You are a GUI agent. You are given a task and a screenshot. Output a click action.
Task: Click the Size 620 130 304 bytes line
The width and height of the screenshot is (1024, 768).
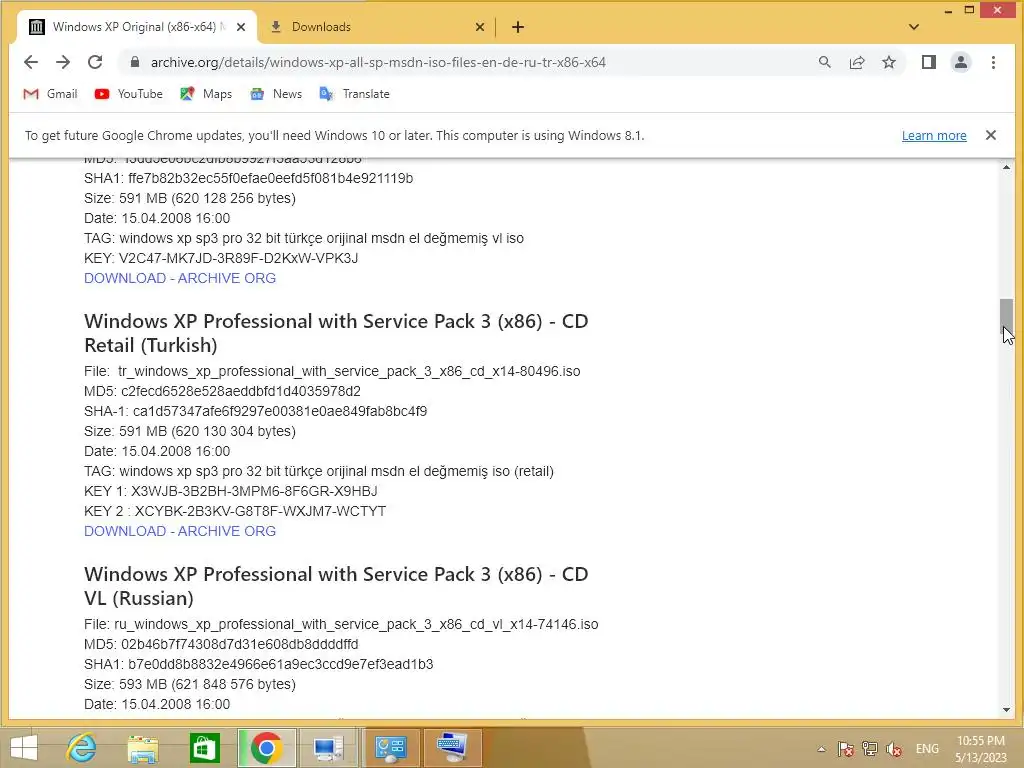(190, 431)
